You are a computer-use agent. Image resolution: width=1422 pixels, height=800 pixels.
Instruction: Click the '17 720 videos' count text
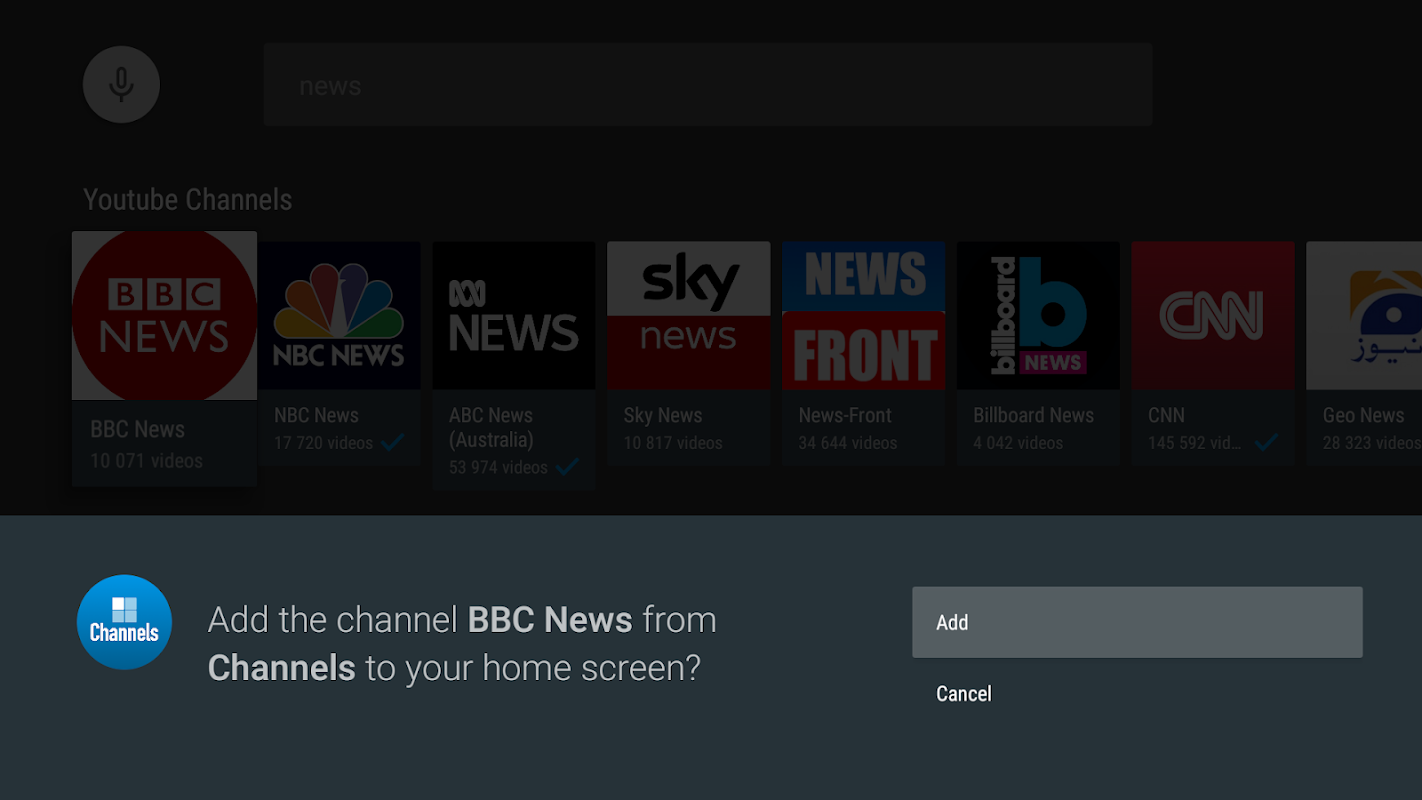[x=324, y=443]
